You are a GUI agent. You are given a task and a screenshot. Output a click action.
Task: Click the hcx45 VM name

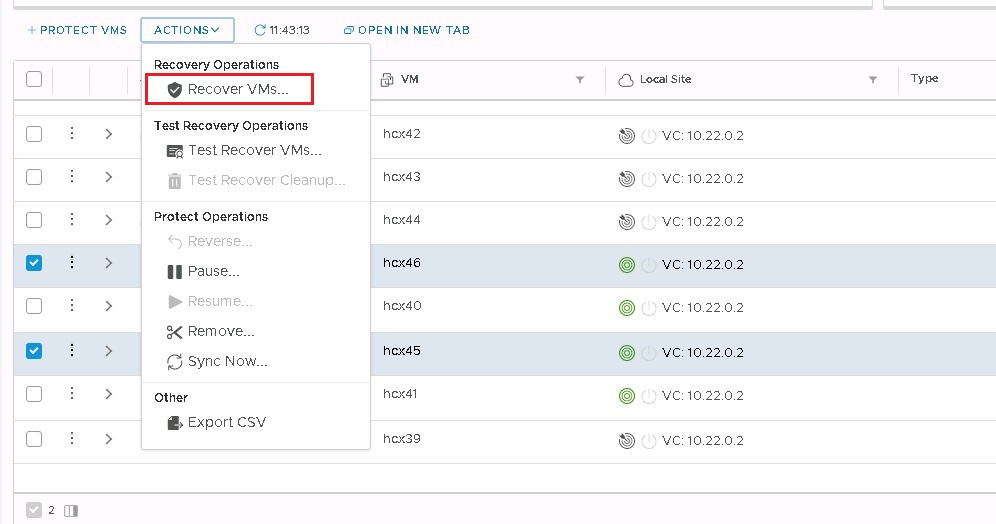[401, 351]
